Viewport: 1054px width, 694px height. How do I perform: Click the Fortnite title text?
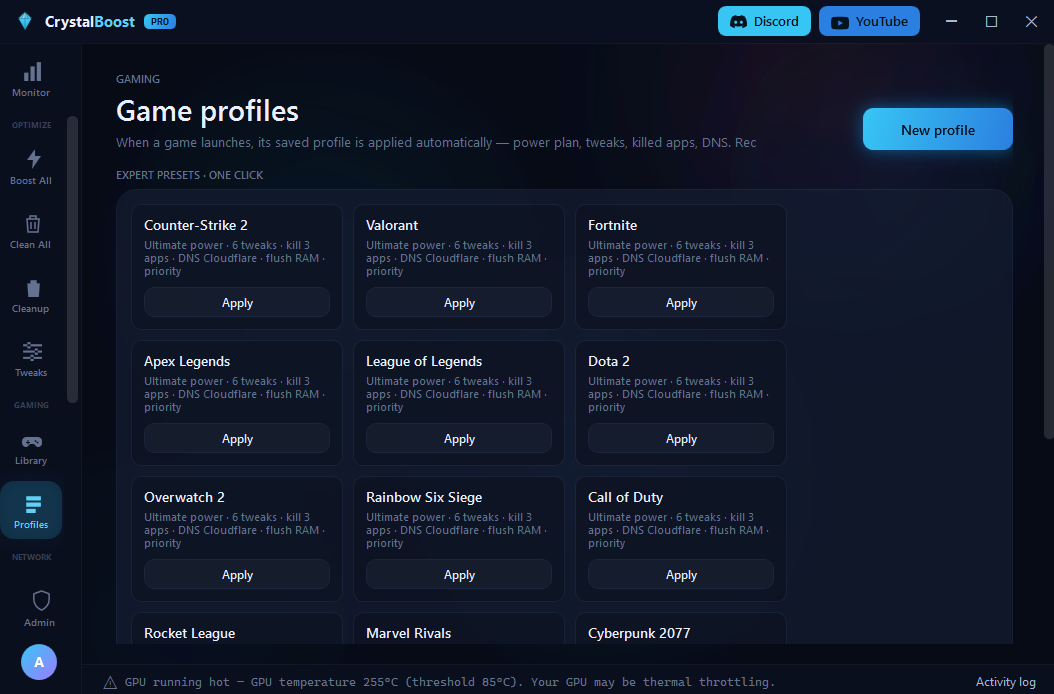pos(612,225)
